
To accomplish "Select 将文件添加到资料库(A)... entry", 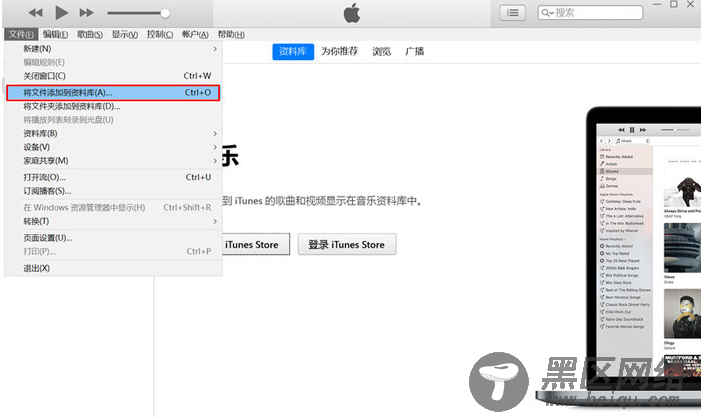I will [x=113, y=93].
